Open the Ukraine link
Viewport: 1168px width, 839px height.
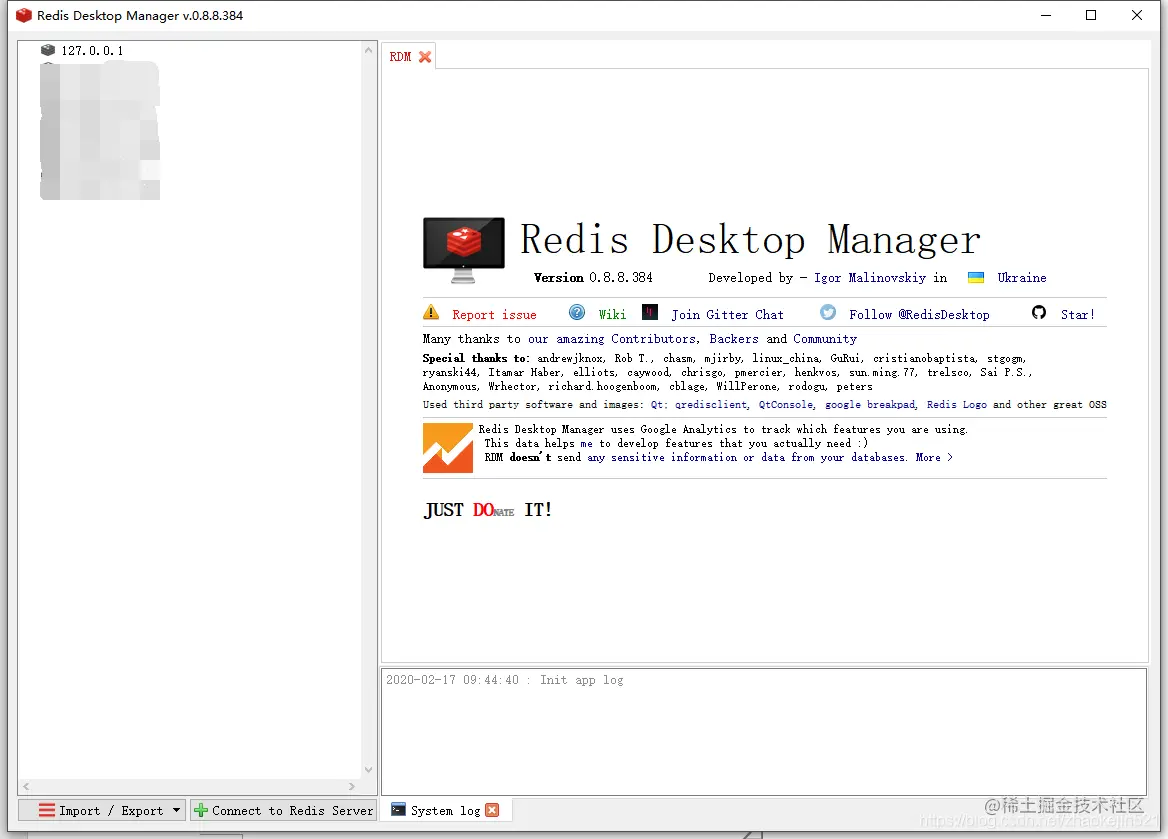coord(1022,278)
